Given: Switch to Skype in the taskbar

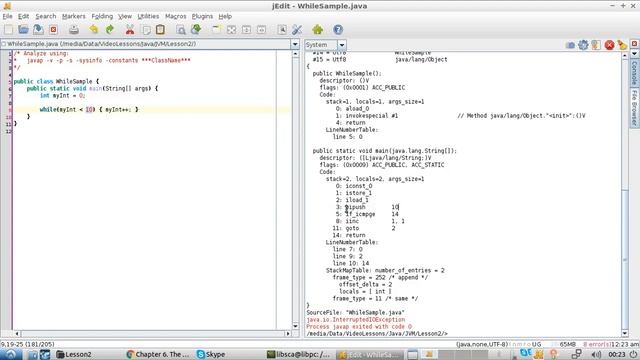Looking at the screenshot, I should click(x=211, y=354).
